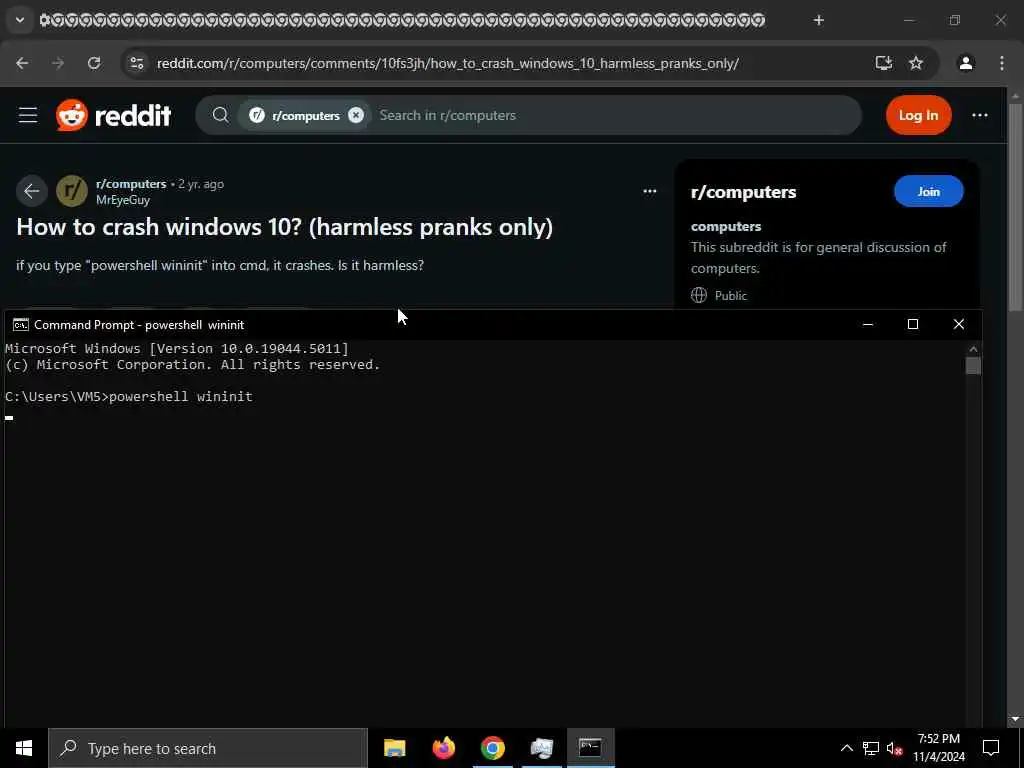This screenshot has height=768, width=1024.
Task: Click the Command Prompt title bar icon
Action: [x=20, y=325]
